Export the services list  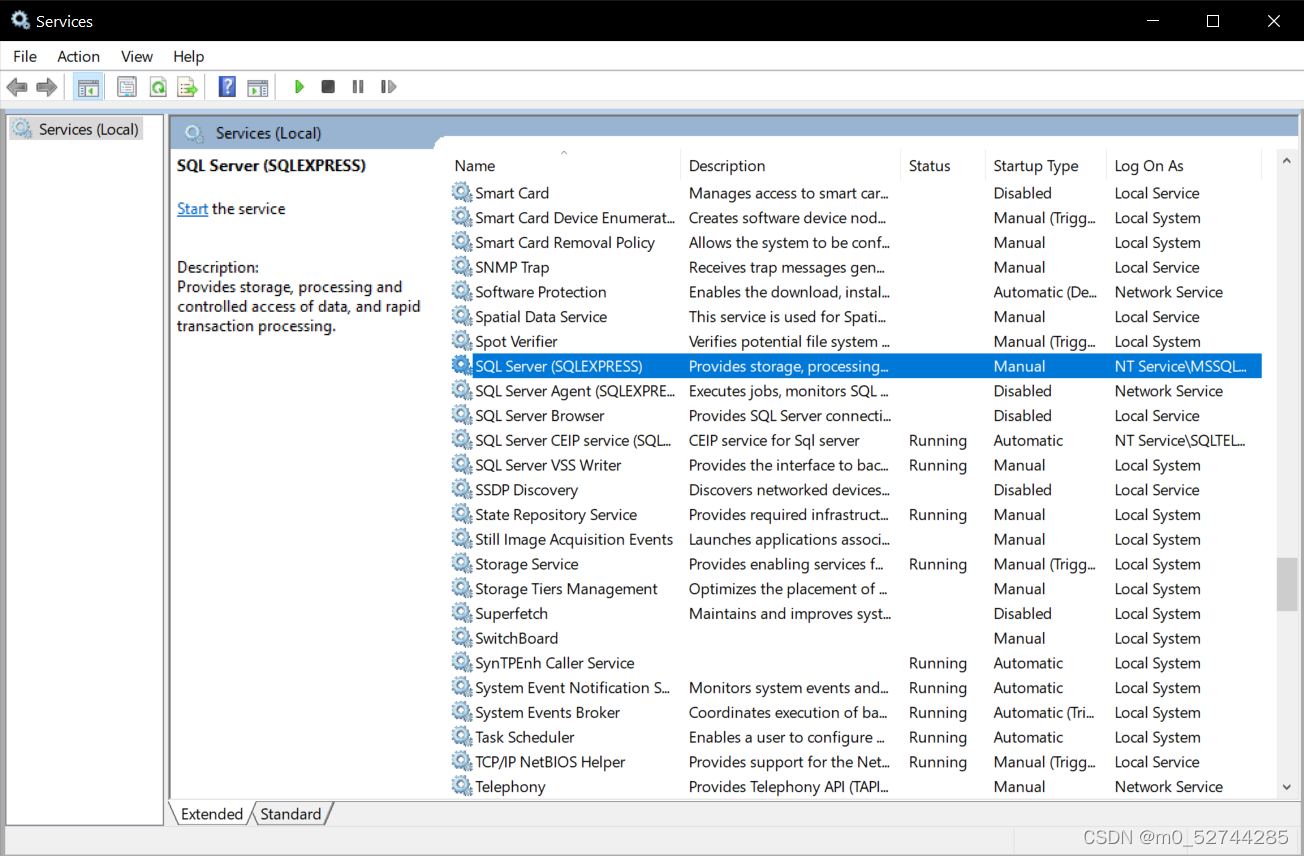click(187, 86)
